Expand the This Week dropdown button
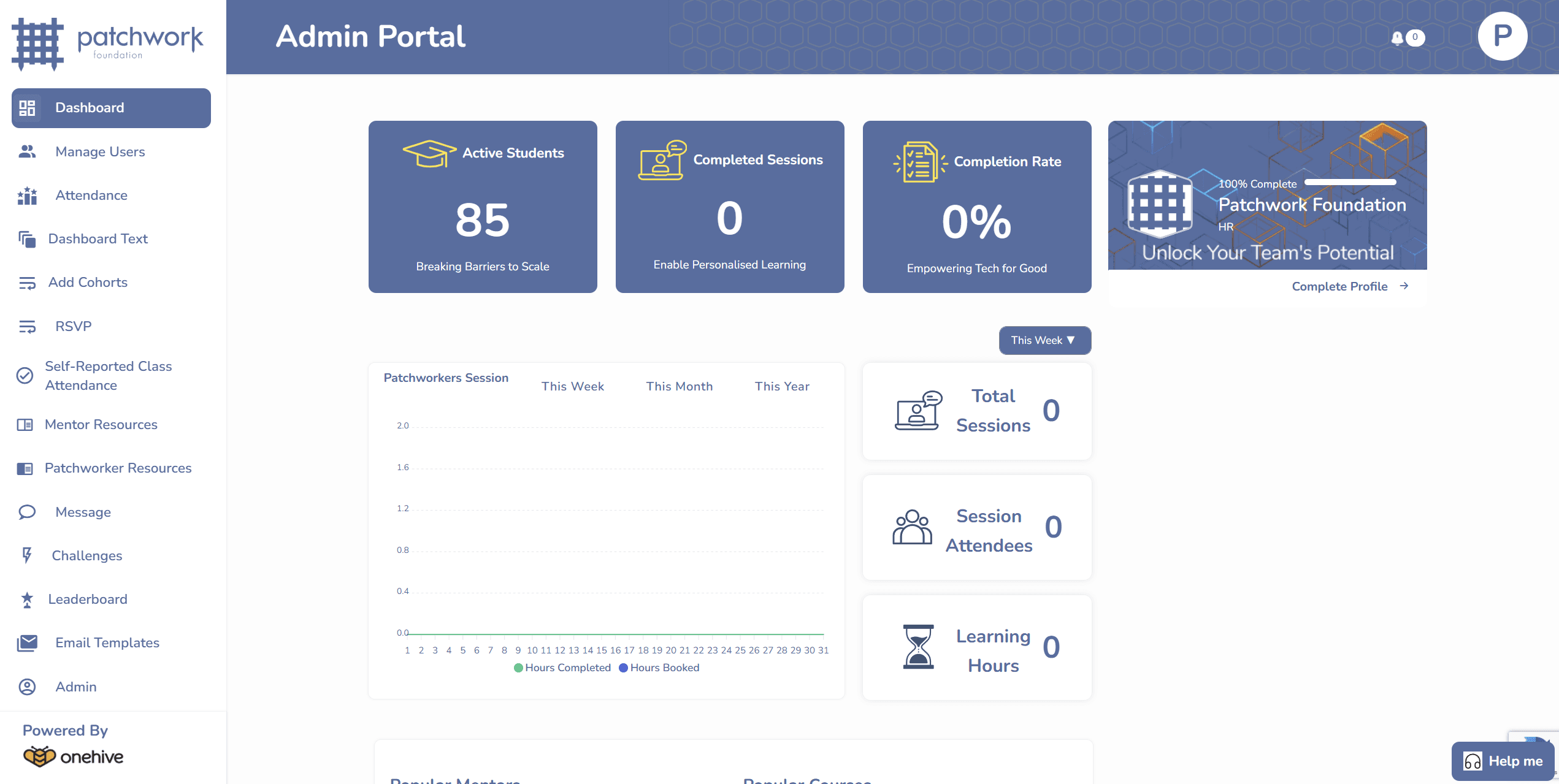Viewport: 1559px width, 784px height. [x=1044, y=340]
